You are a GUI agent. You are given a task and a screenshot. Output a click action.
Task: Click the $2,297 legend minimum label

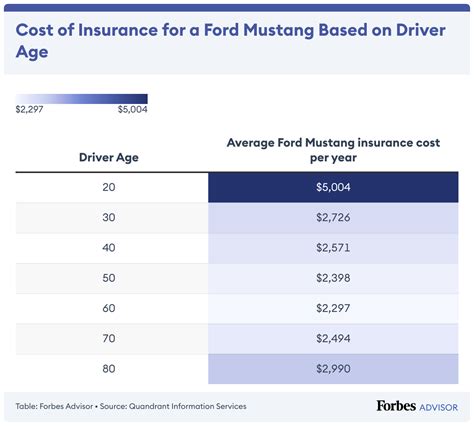(x=29, y=109)
